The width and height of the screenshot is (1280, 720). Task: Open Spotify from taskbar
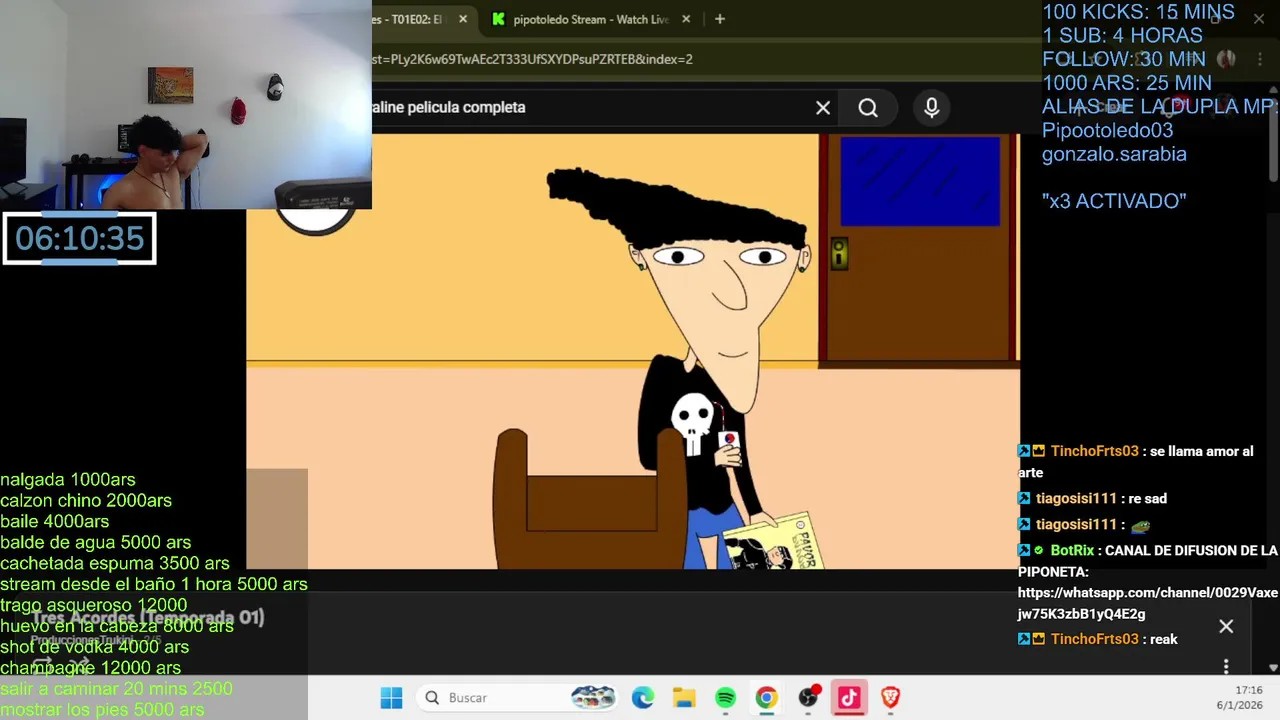pyautogui.click(x=726, y=698)
